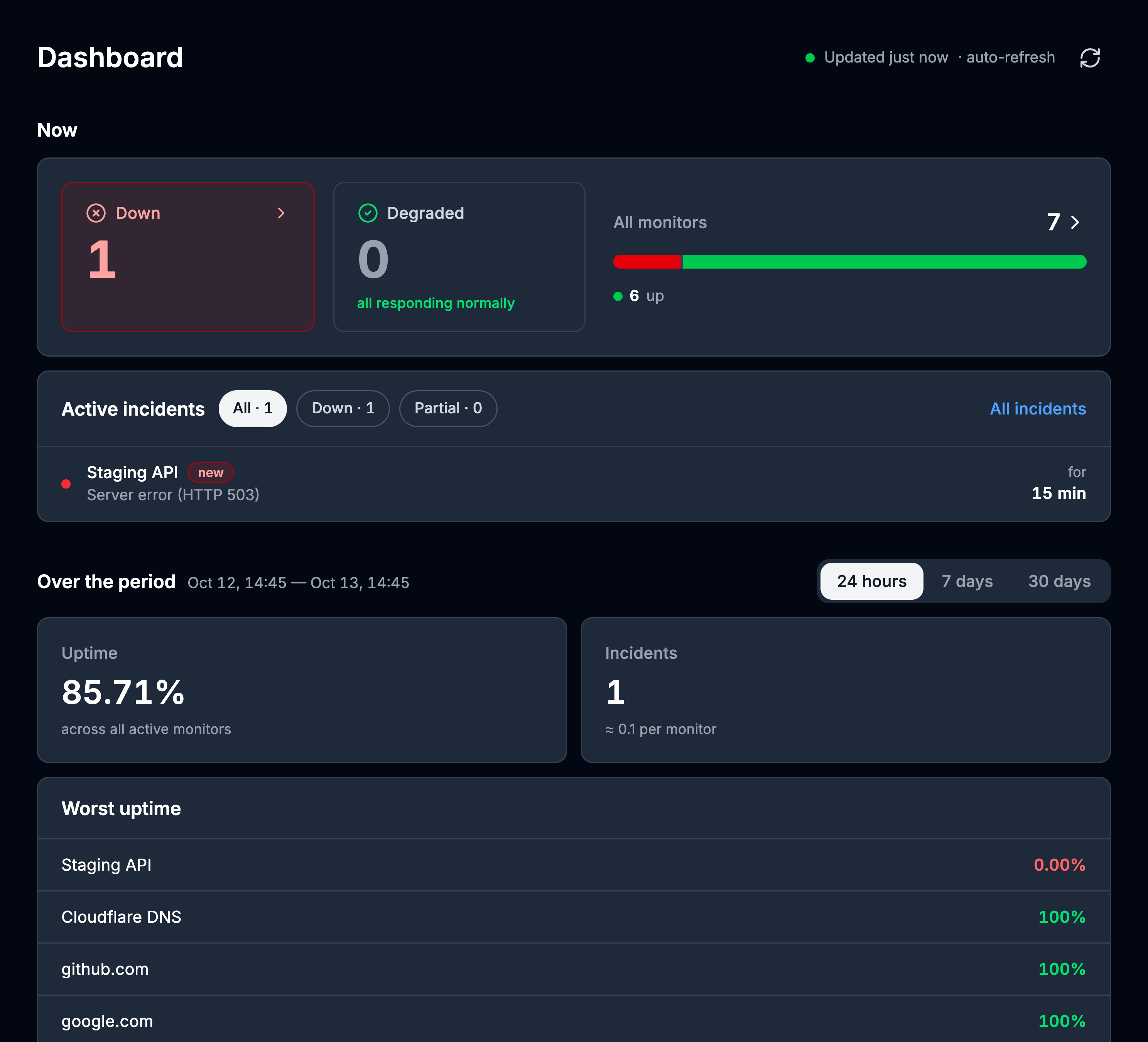Click the new badge on Staging API
The height and width of the screenshot is (1042, 1148).
pos(210,473)
